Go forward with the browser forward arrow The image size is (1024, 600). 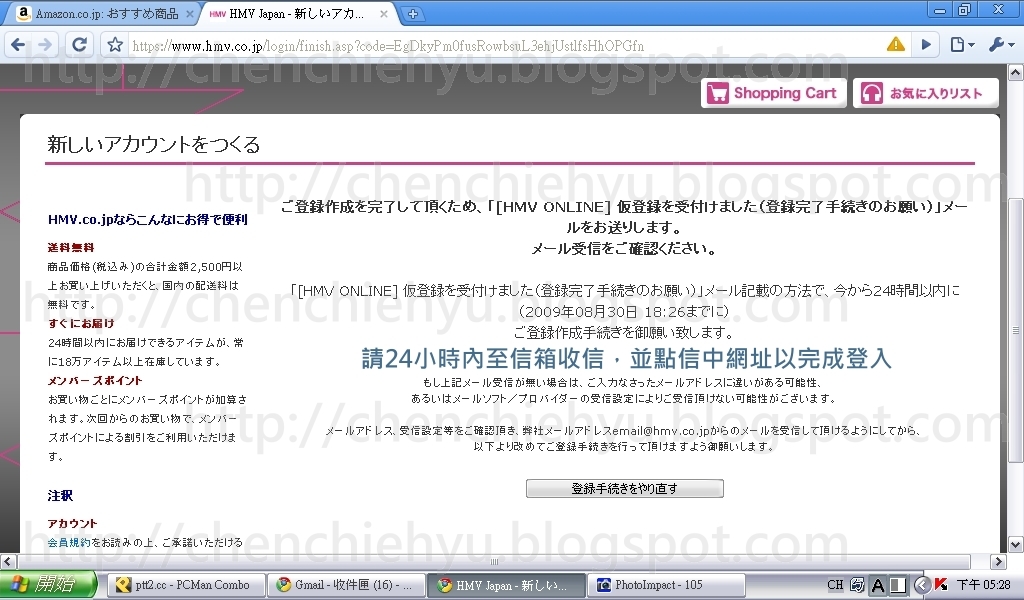(x=45, y=44)
